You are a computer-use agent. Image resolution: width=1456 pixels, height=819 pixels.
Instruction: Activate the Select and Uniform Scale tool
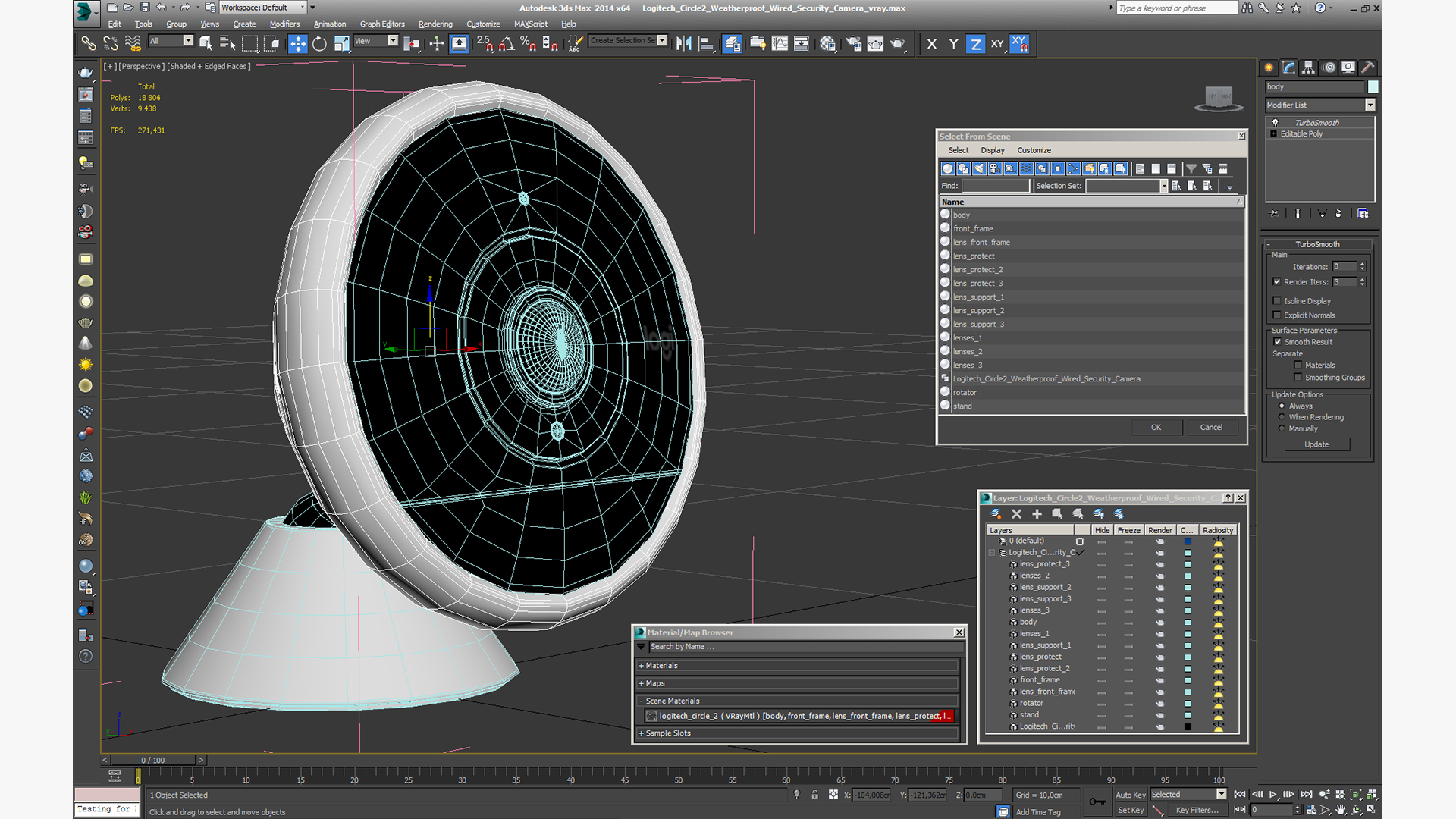pyautogui.click(x=341, y=44)
